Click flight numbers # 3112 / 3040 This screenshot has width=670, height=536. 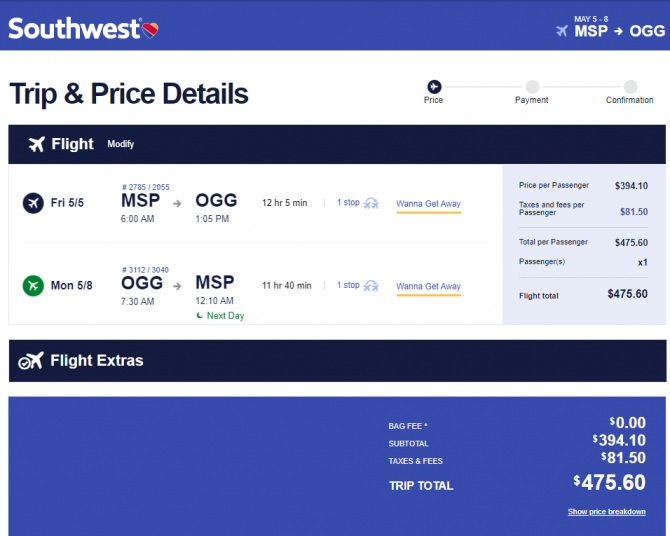click(145, 270)
